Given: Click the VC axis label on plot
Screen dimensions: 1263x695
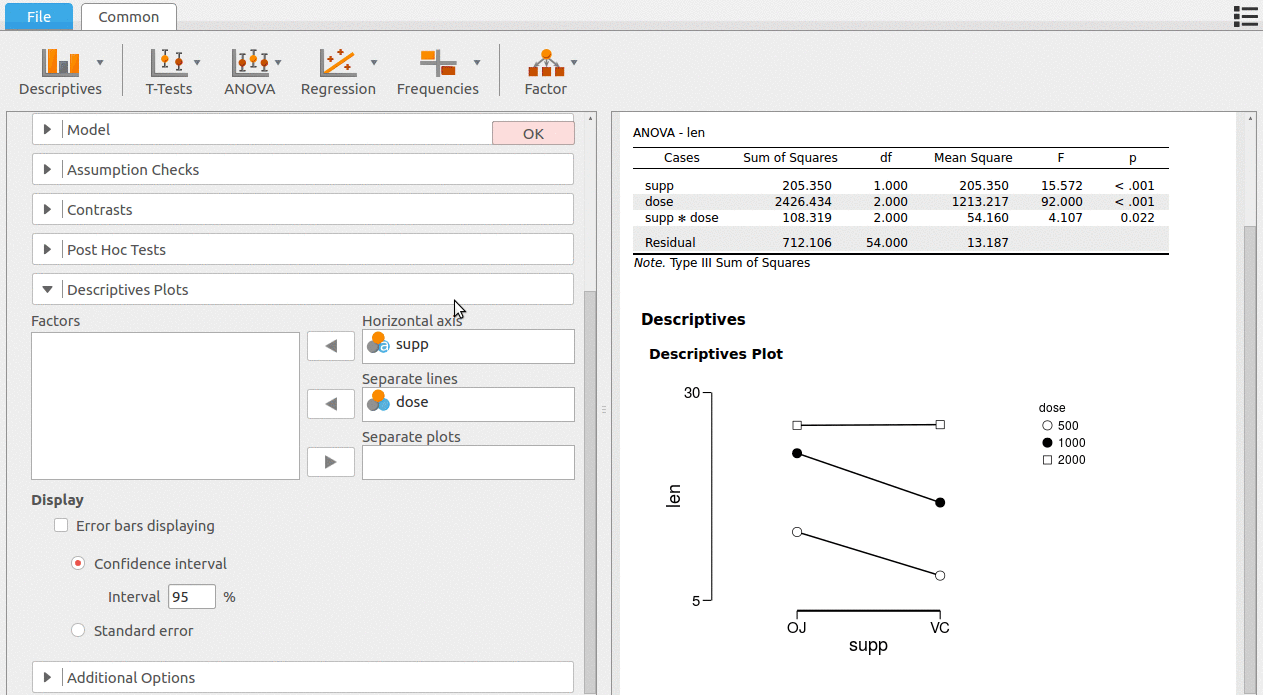Looking at the screenshot, I should (x=940, y=628).
